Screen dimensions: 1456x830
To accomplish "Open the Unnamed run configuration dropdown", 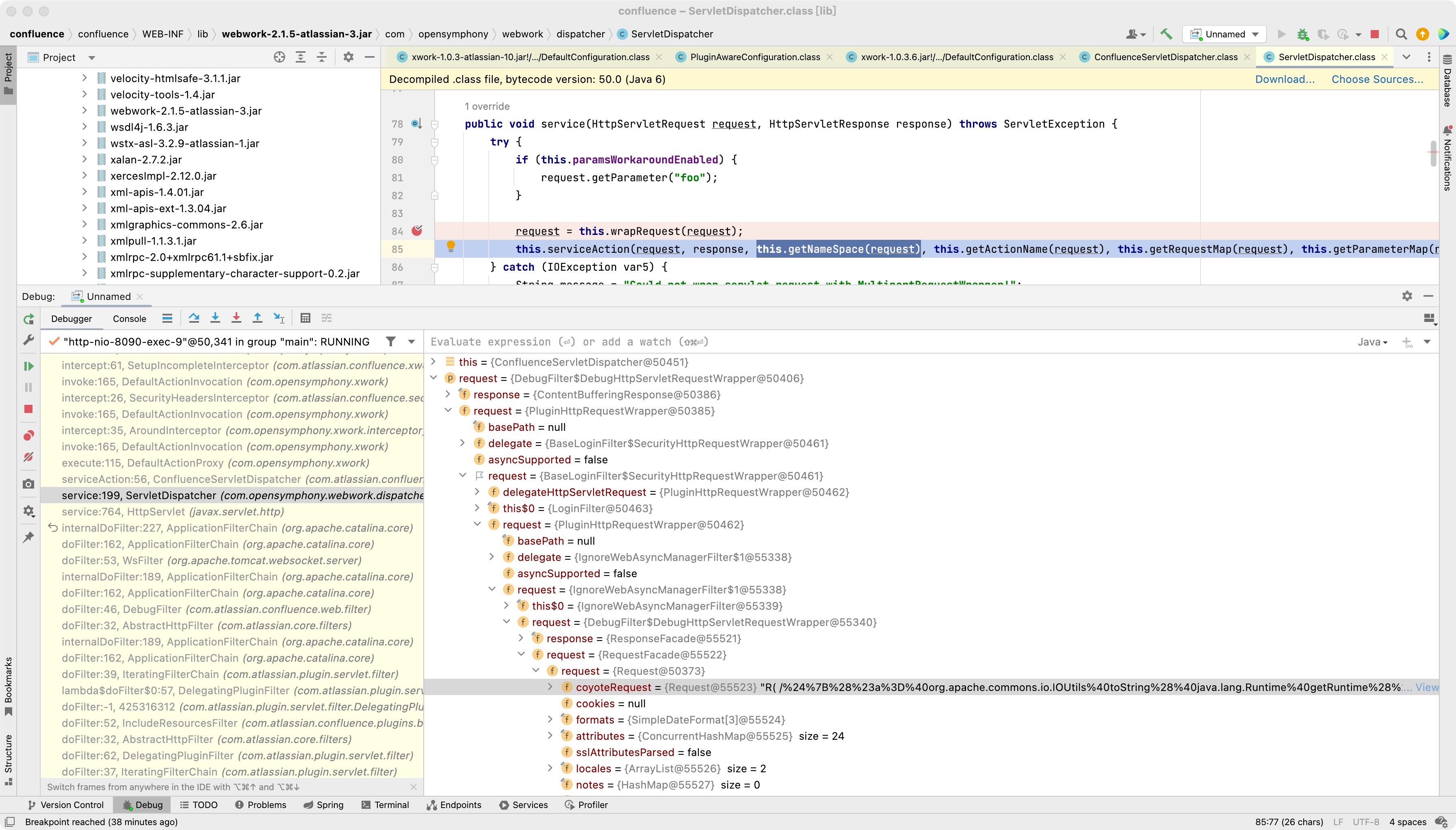I will 1225,34.
